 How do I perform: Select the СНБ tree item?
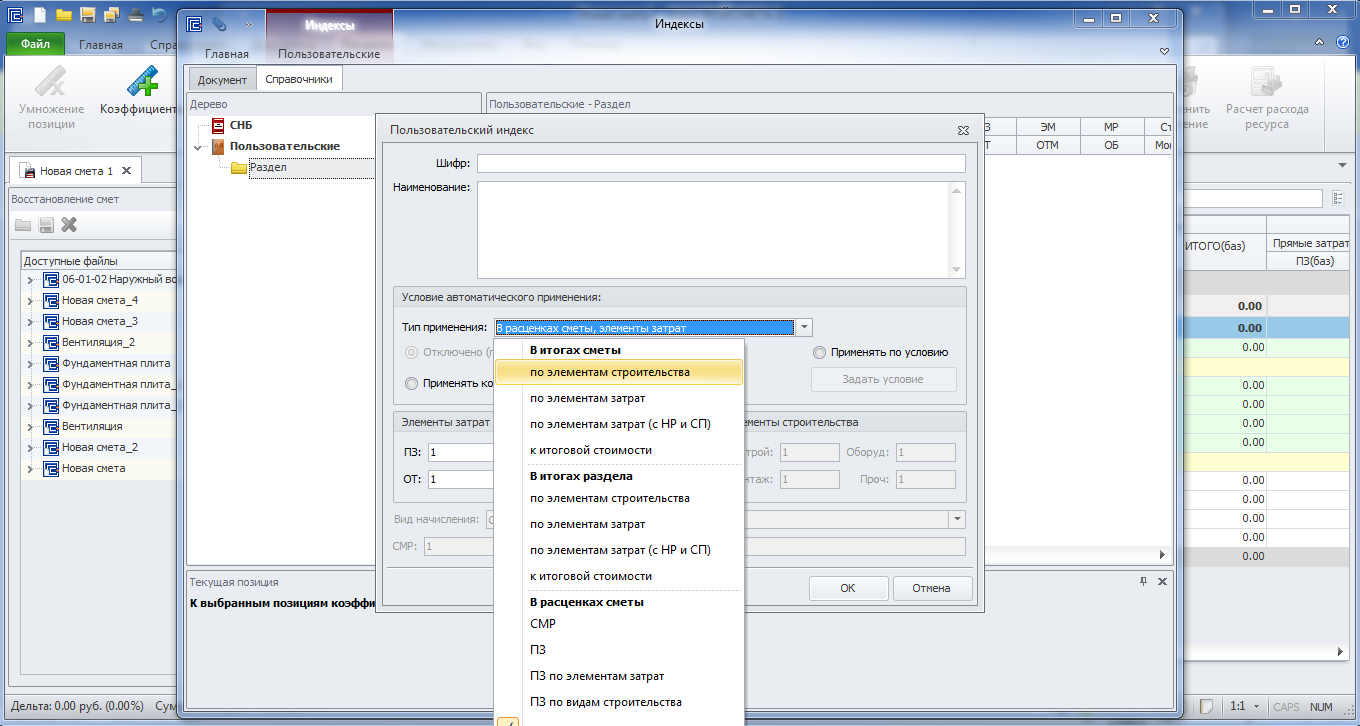coord(241,126)
